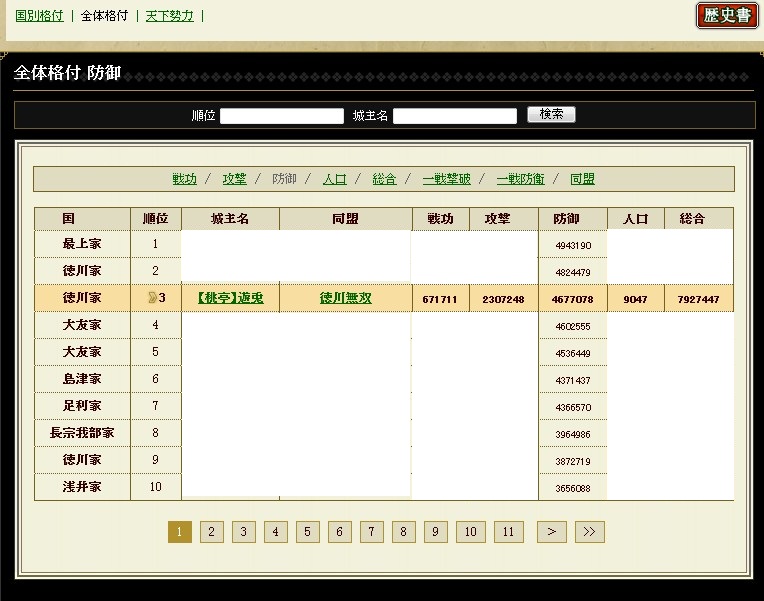Screen dimensions: 764x601
Task: Go to page 9 in pagination
Action: click(x=436, y=532)
